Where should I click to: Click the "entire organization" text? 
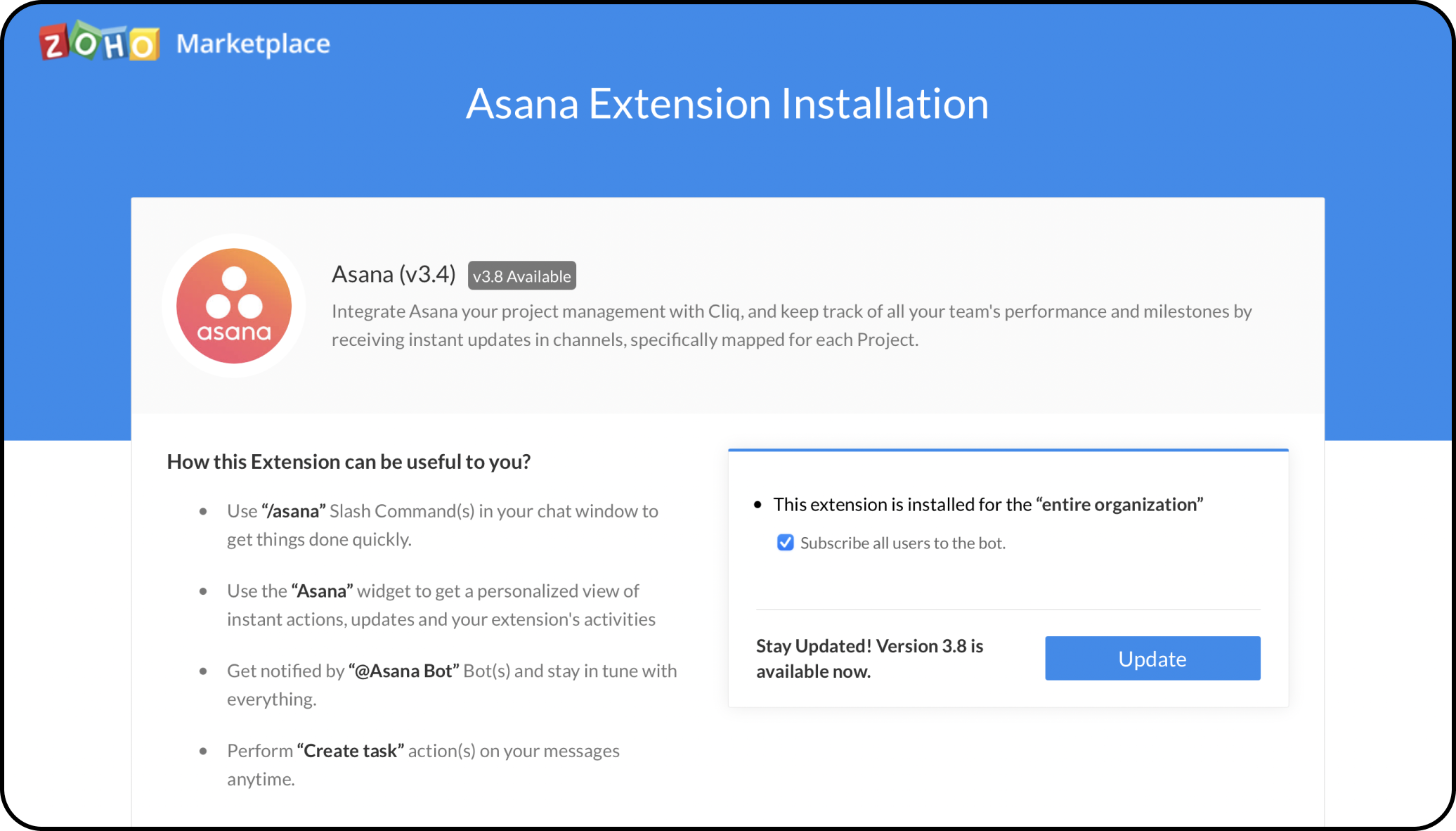pos(1122,505)
